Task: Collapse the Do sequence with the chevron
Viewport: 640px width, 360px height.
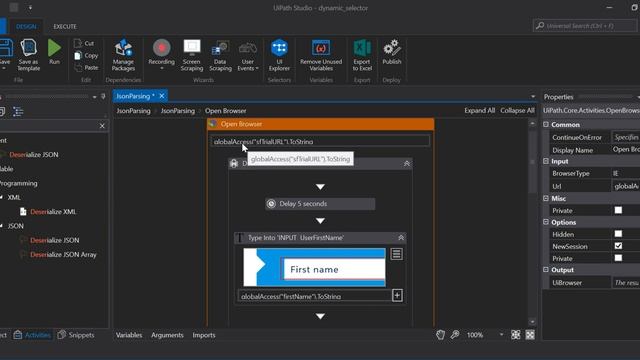Action: click(x=407, y=164)
